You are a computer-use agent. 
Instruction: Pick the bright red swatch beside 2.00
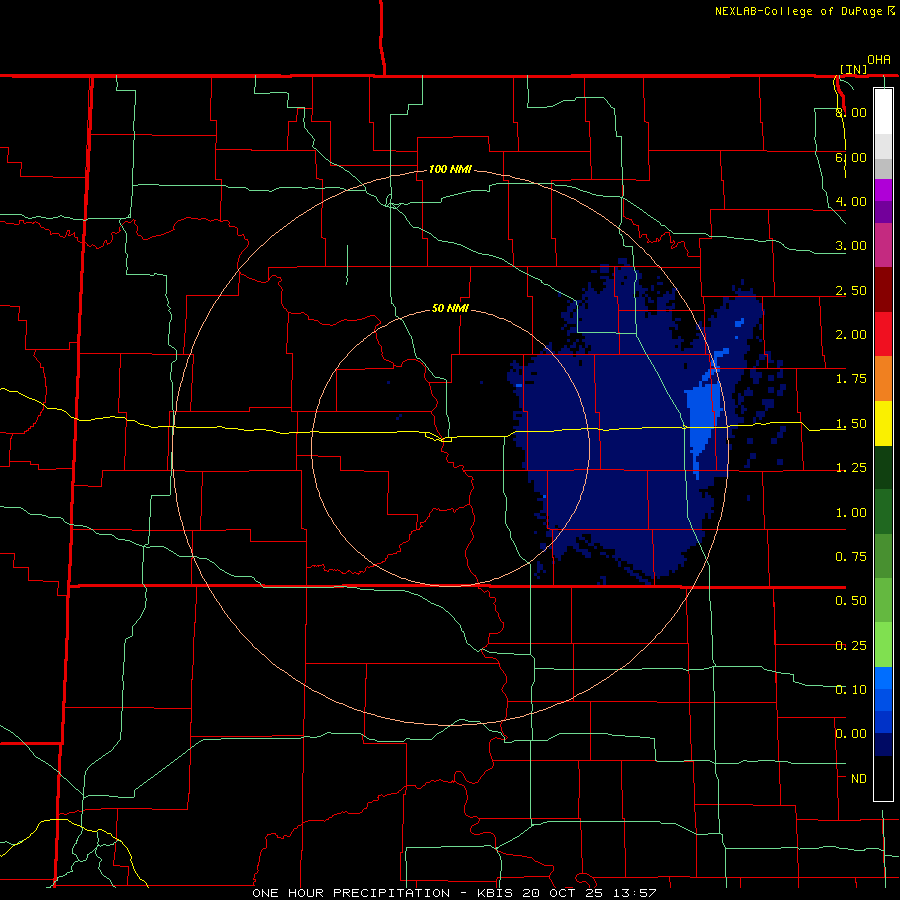click(x=883, y=334)
